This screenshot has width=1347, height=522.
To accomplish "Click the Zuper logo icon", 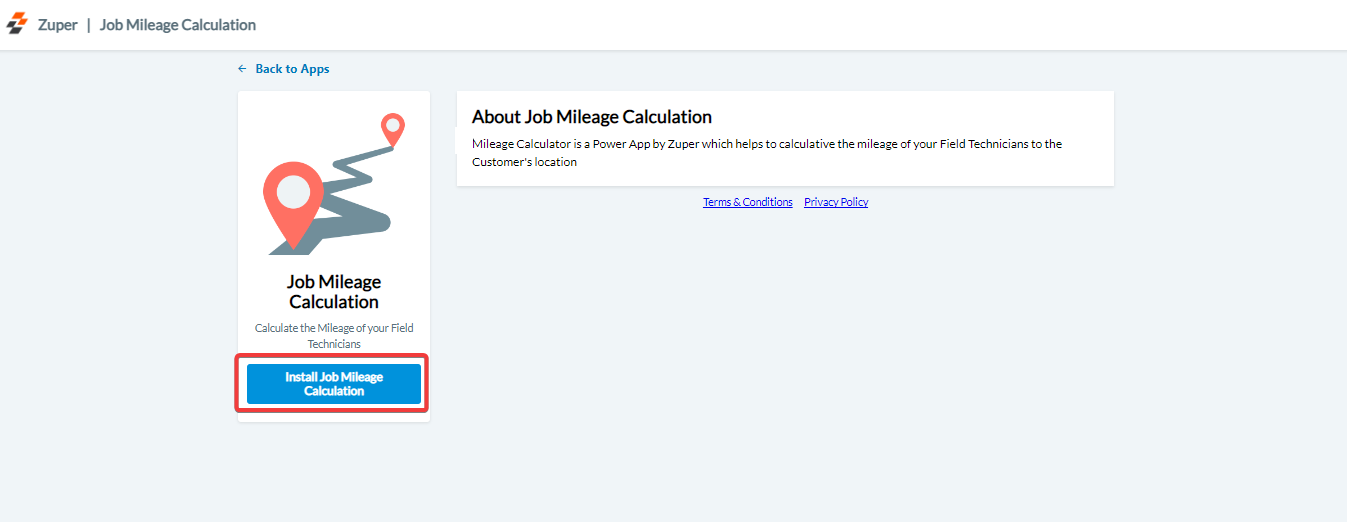I will (17, 24).
